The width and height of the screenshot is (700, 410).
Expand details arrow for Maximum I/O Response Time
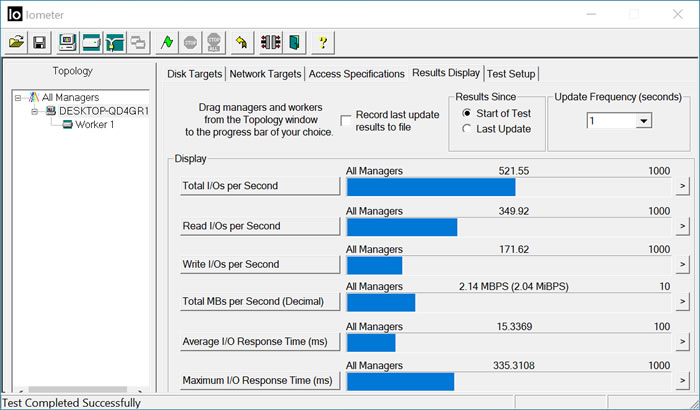pos(682,381)
